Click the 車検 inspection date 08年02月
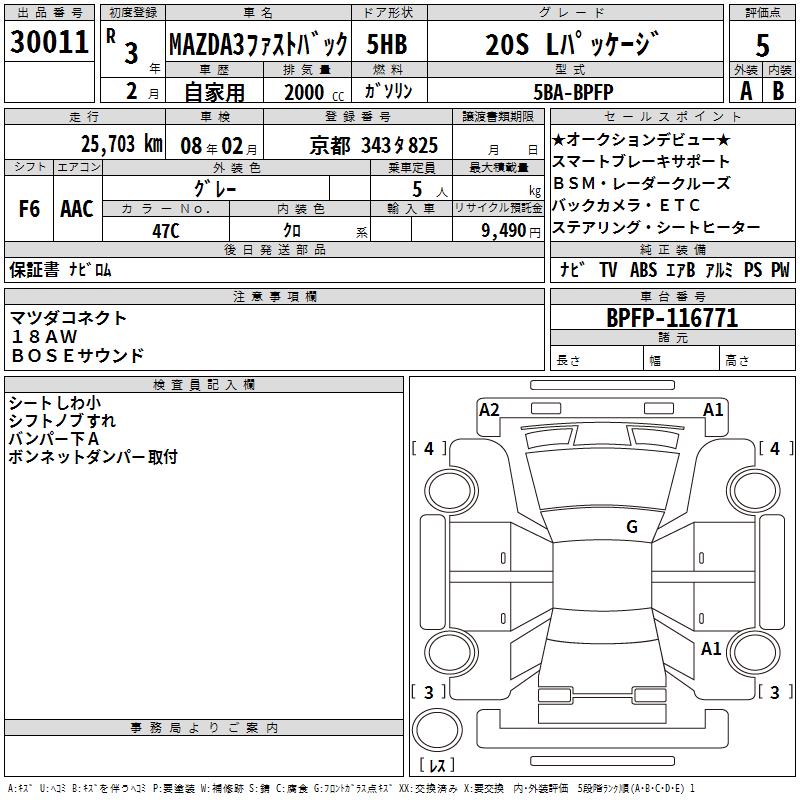Screen dimensions: 800x800 pyautogui.click(x=219, y=146)
